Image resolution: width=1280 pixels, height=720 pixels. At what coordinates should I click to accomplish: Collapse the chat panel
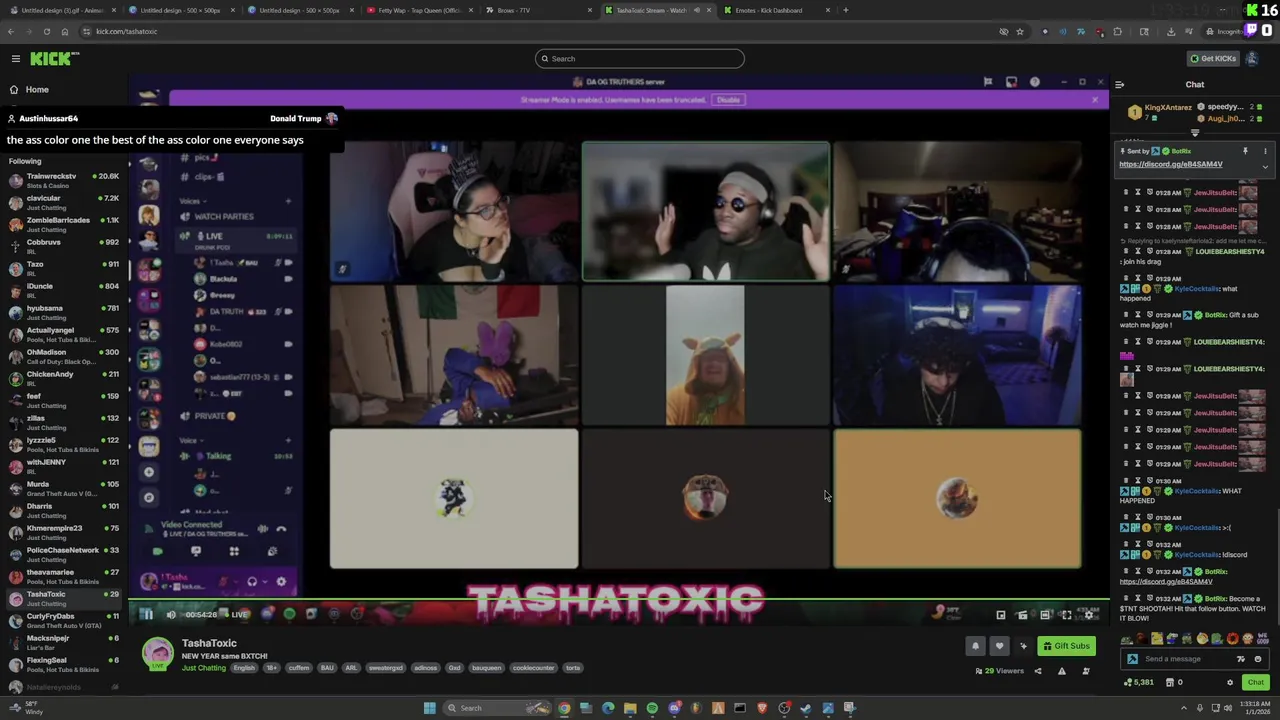pyautogui.click(x=1120, y=85)
